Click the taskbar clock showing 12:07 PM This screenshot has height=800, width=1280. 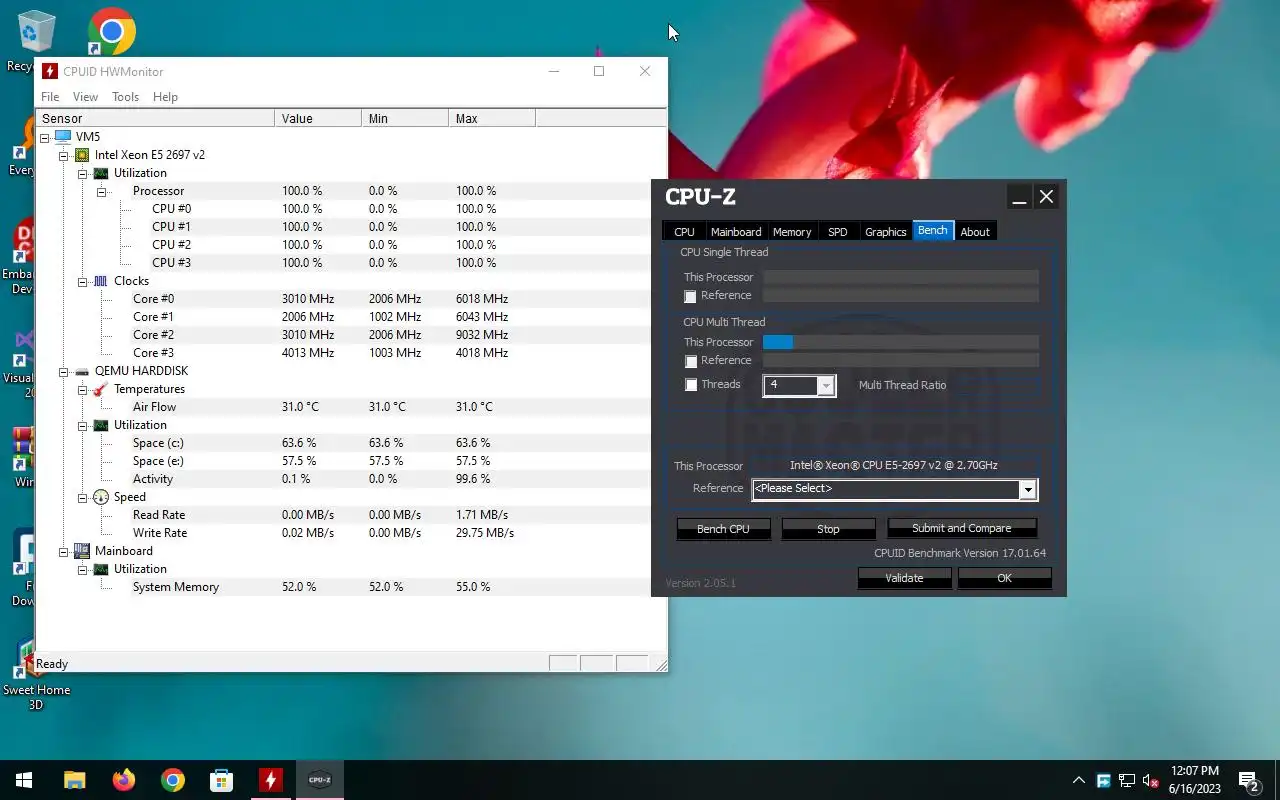[x=1194, y=780]
